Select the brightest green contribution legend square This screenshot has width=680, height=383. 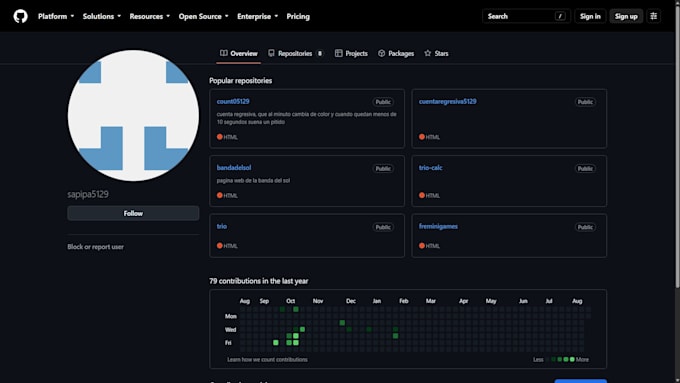click(x=572, y=360)
